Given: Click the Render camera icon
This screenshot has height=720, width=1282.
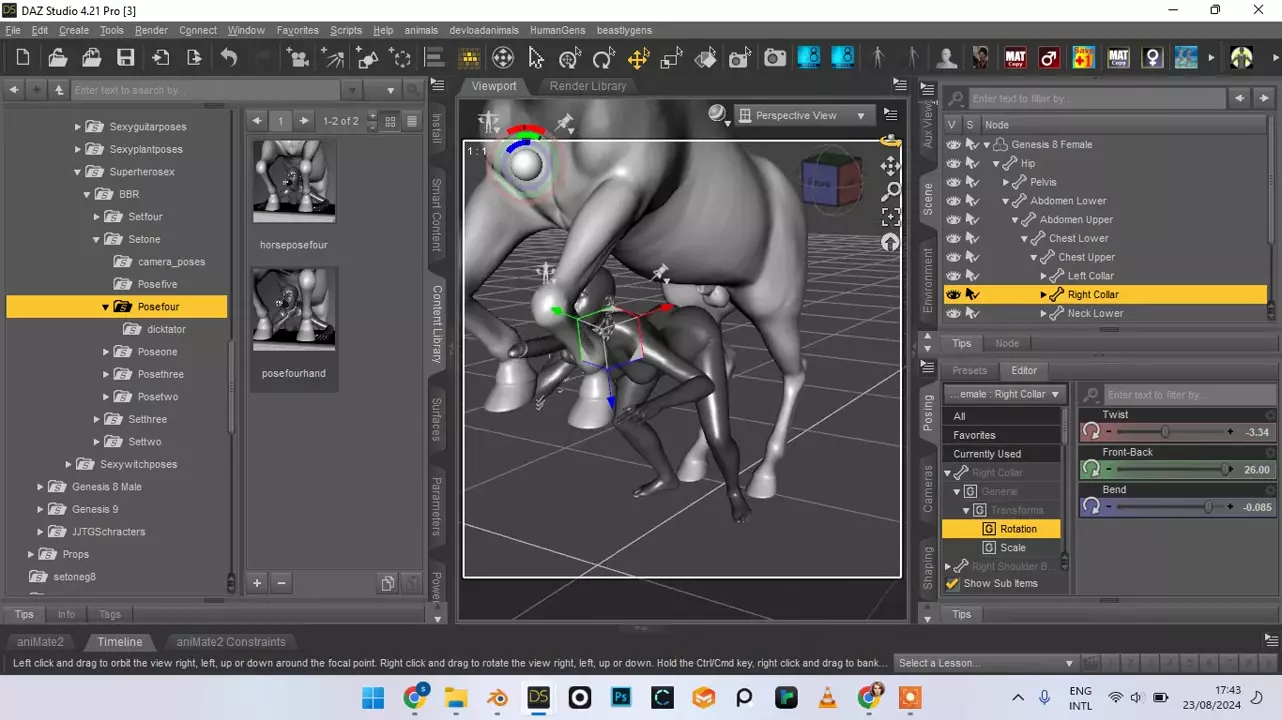Looking at the screenshot, I should coord(775,58).
